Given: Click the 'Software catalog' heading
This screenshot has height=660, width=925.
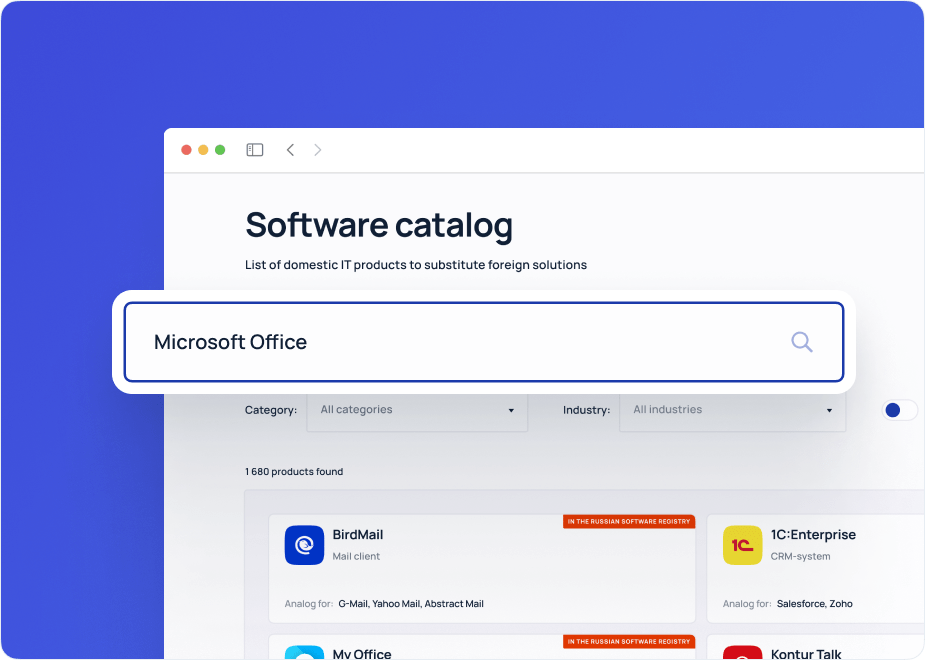Looking at the screenshot, I should [x=379, y=225].
